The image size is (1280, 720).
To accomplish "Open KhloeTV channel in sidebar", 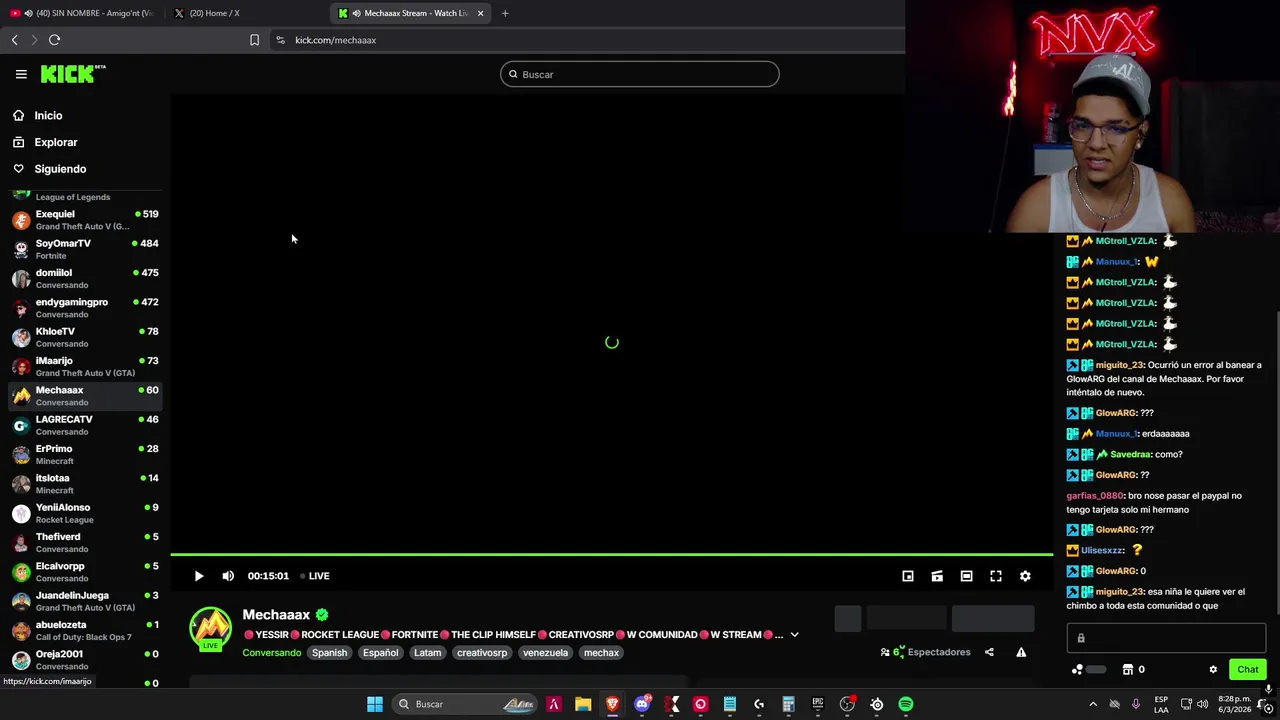I will [85, 337].
